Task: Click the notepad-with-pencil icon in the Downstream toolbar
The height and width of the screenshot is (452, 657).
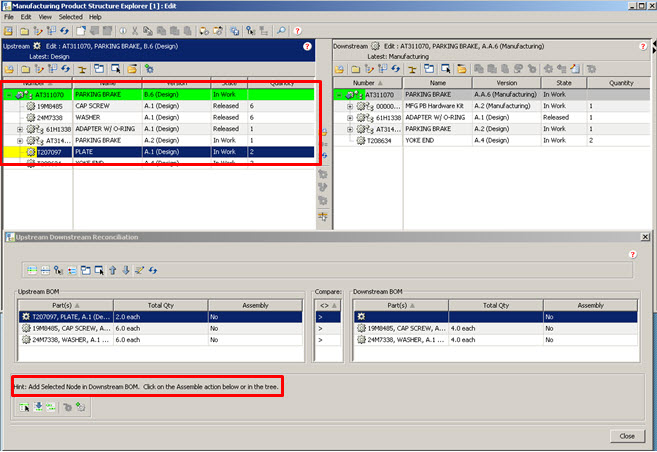Action: 575,69
